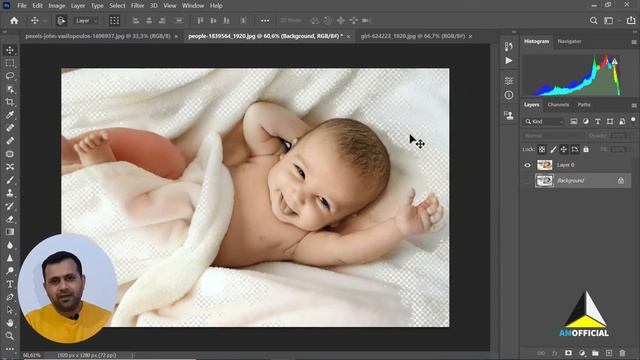640x360 pixels.
Task: Open the Properties panel icon
Action: (509, 80)
